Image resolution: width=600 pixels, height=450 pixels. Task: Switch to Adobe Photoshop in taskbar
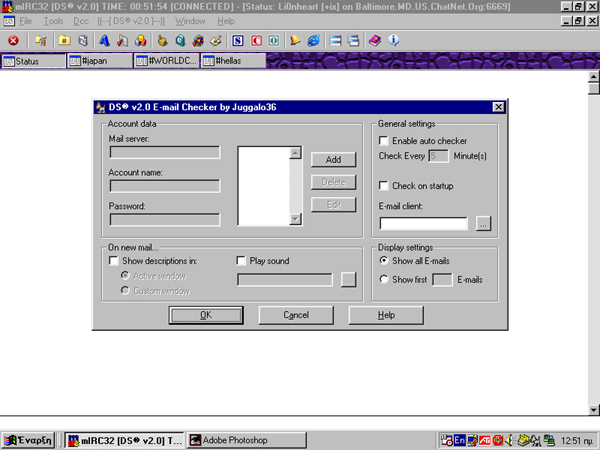(x=247, y=440)
